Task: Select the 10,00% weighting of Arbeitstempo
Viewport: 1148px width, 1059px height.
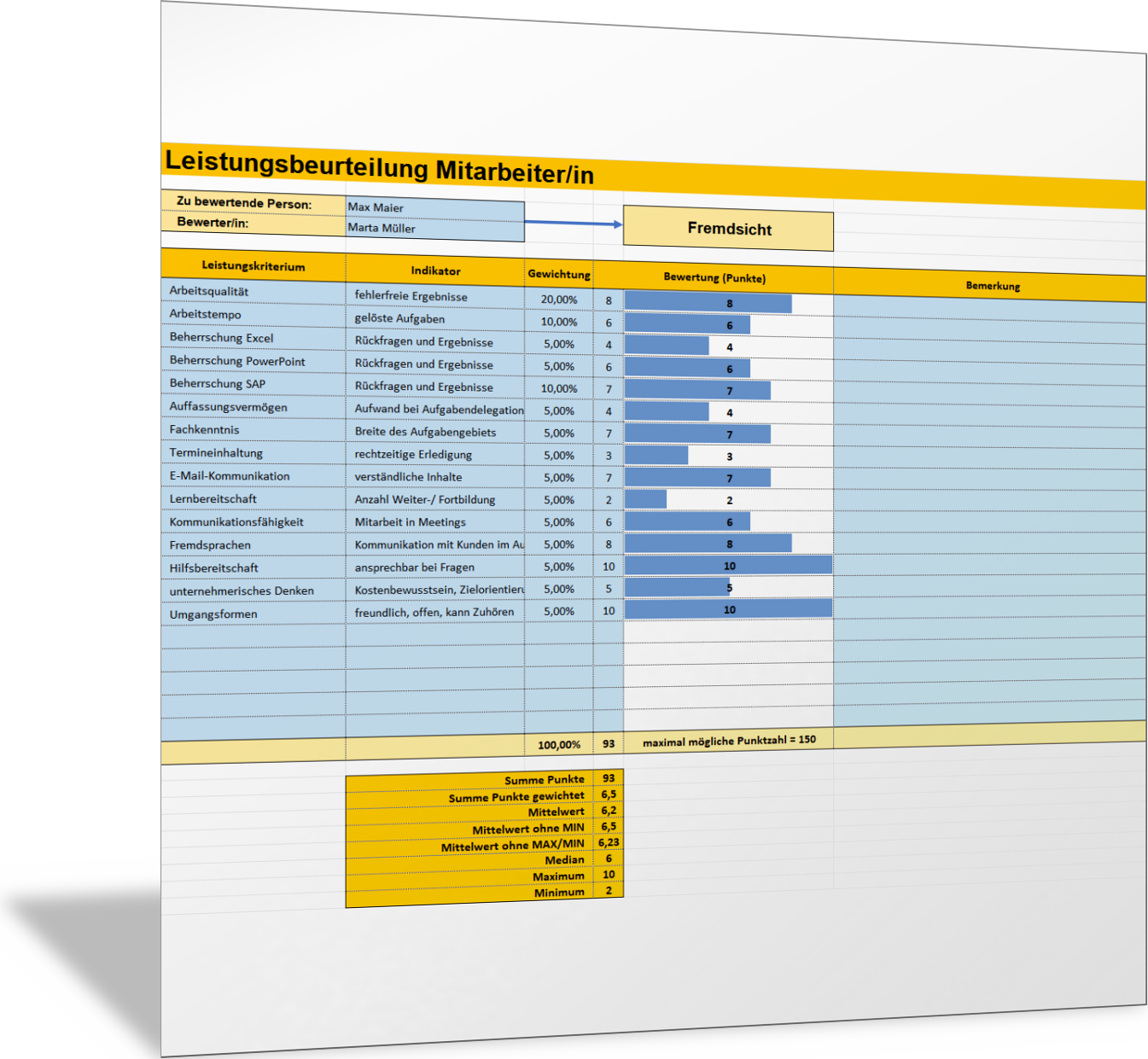Action: click(559, 322)
